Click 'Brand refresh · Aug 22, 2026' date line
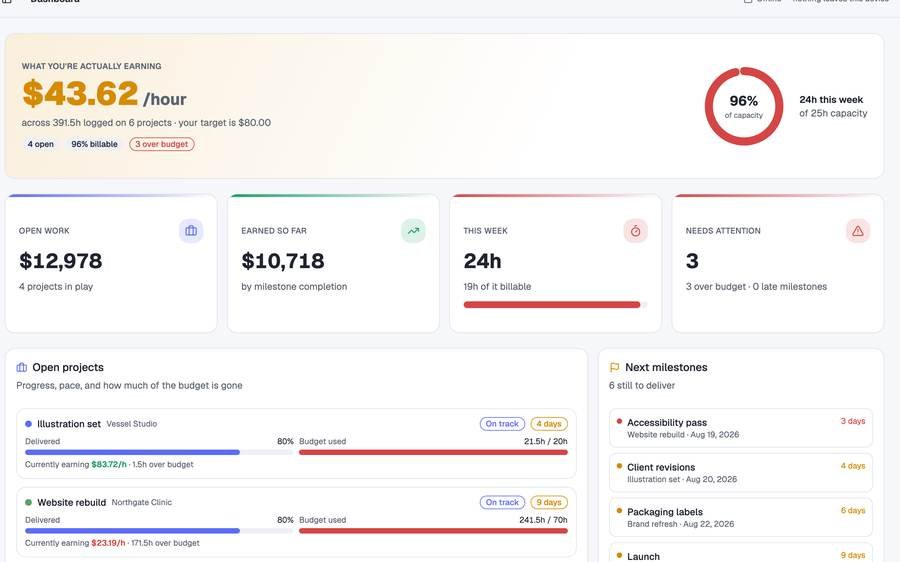 681,524
